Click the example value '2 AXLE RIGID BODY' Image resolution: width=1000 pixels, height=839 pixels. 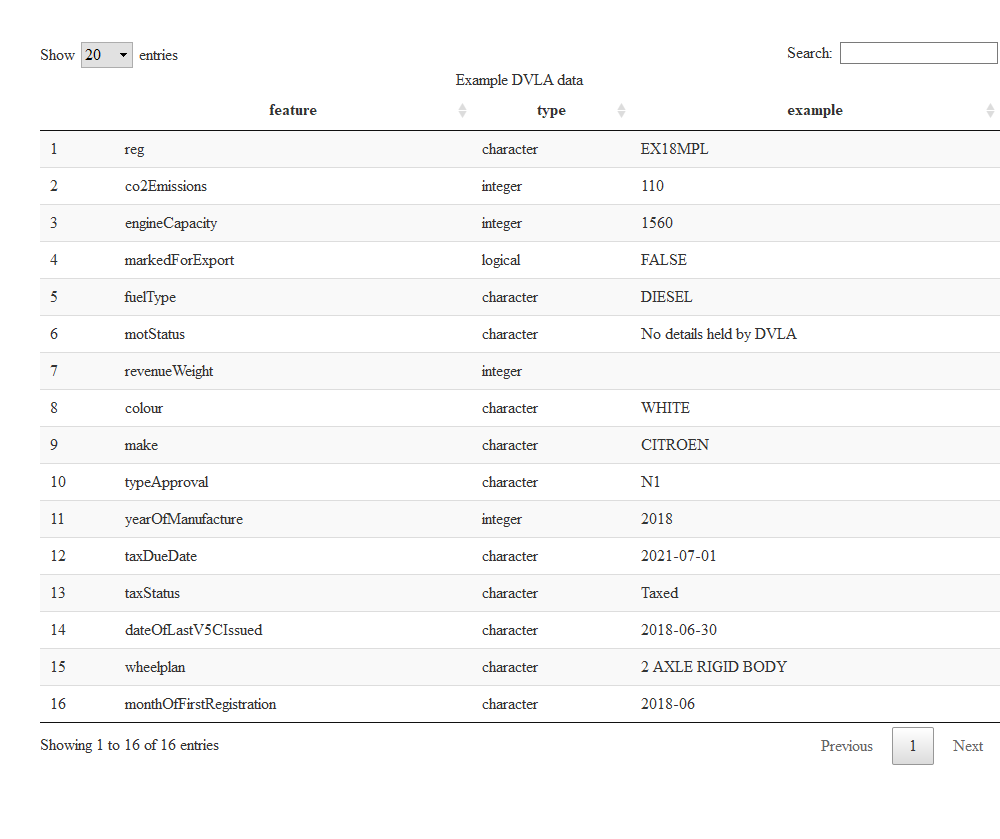coord(714,667)
